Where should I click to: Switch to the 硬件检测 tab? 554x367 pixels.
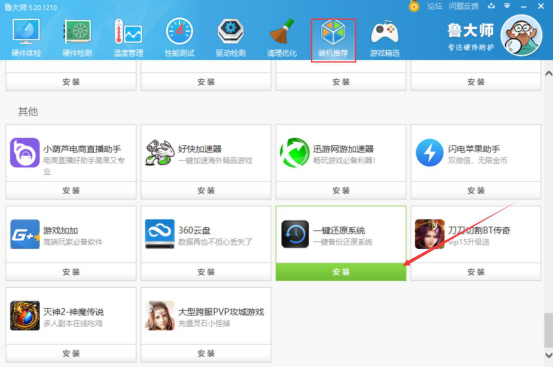pos(77,38)
